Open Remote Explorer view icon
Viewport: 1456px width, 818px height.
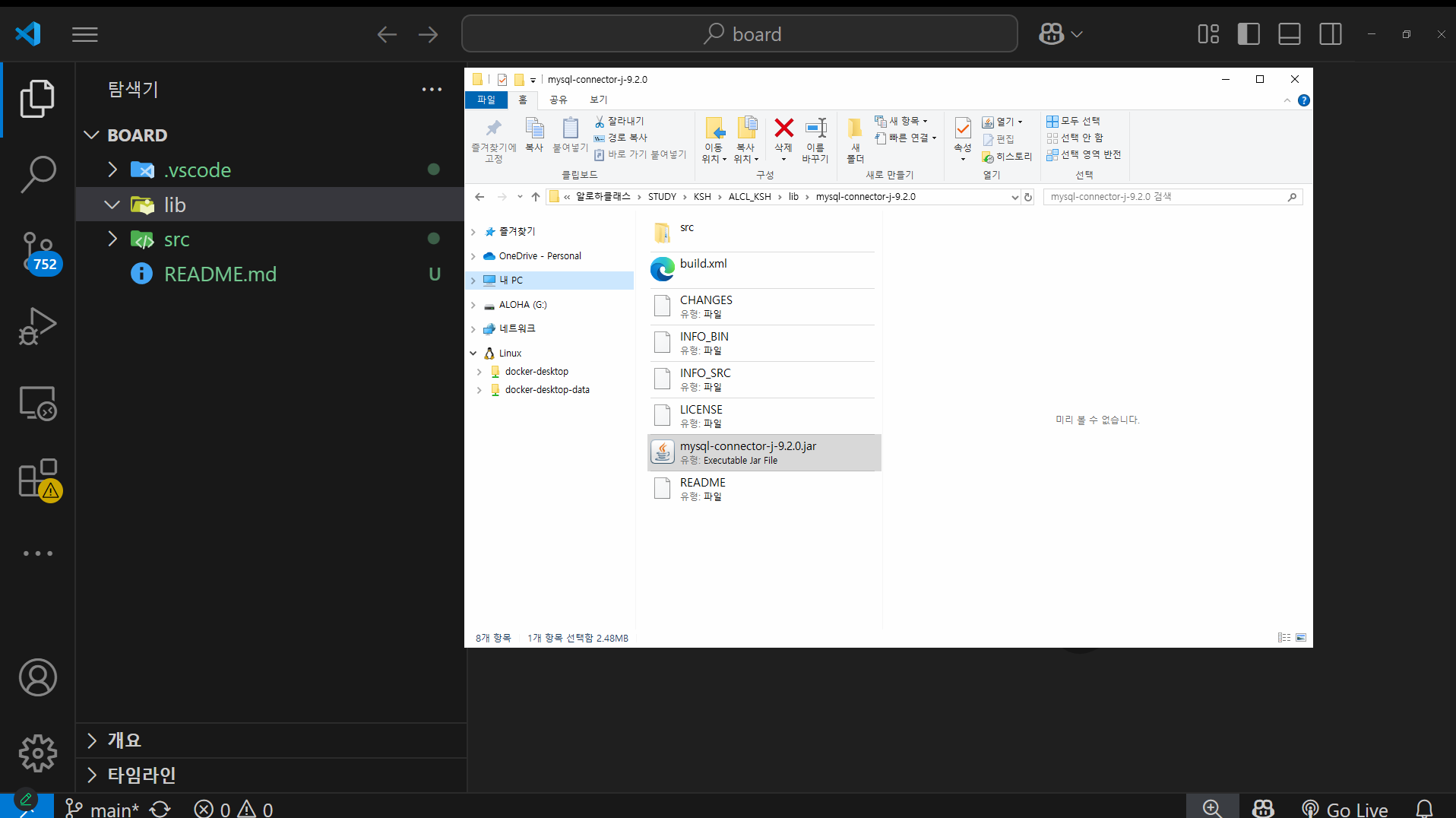click(37, 403)
